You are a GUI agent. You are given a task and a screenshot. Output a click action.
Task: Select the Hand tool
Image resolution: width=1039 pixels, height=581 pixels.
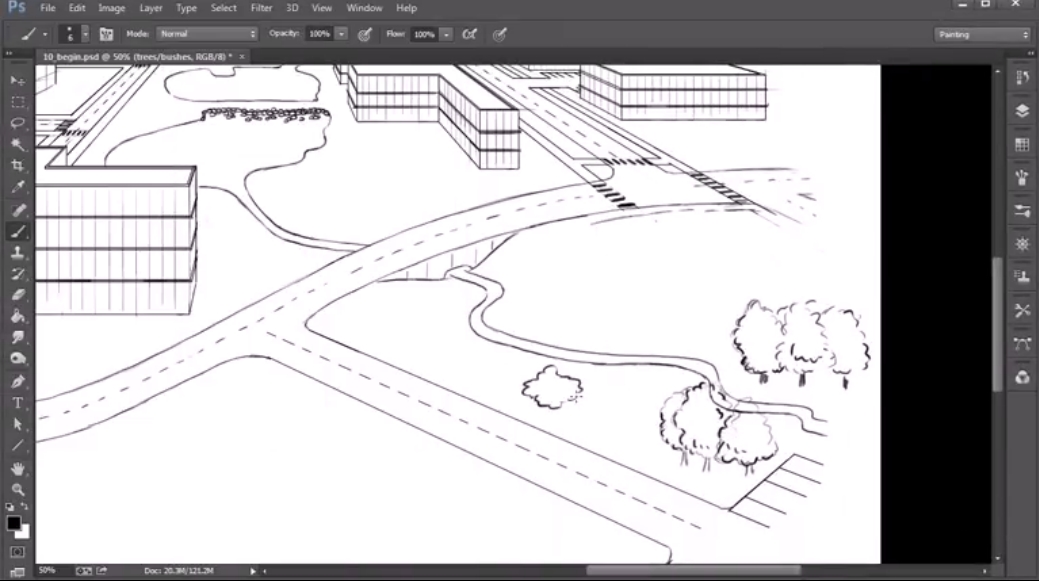[18, 469]
